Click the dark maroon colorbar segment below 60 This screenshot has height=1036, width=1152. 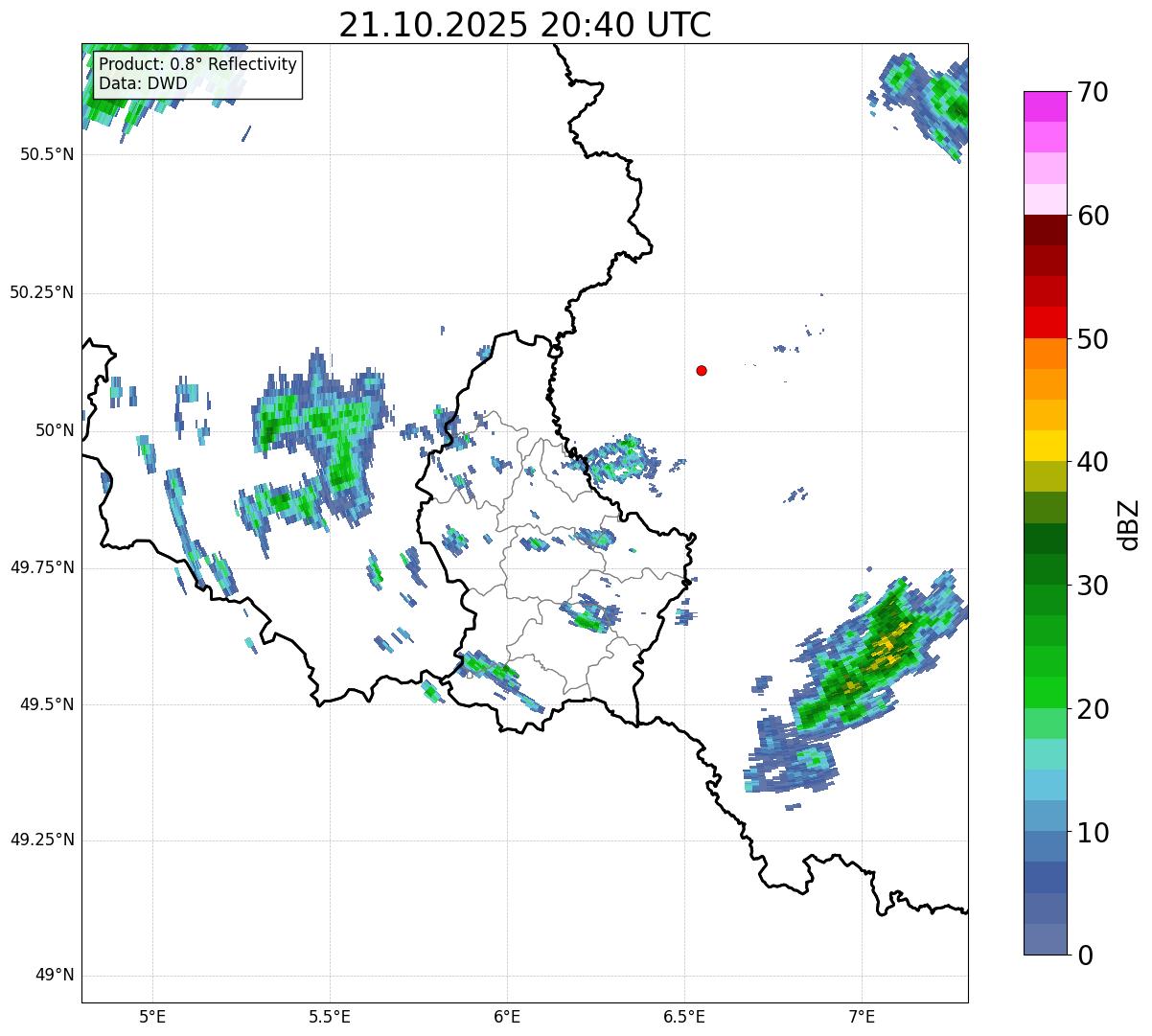1045,230
